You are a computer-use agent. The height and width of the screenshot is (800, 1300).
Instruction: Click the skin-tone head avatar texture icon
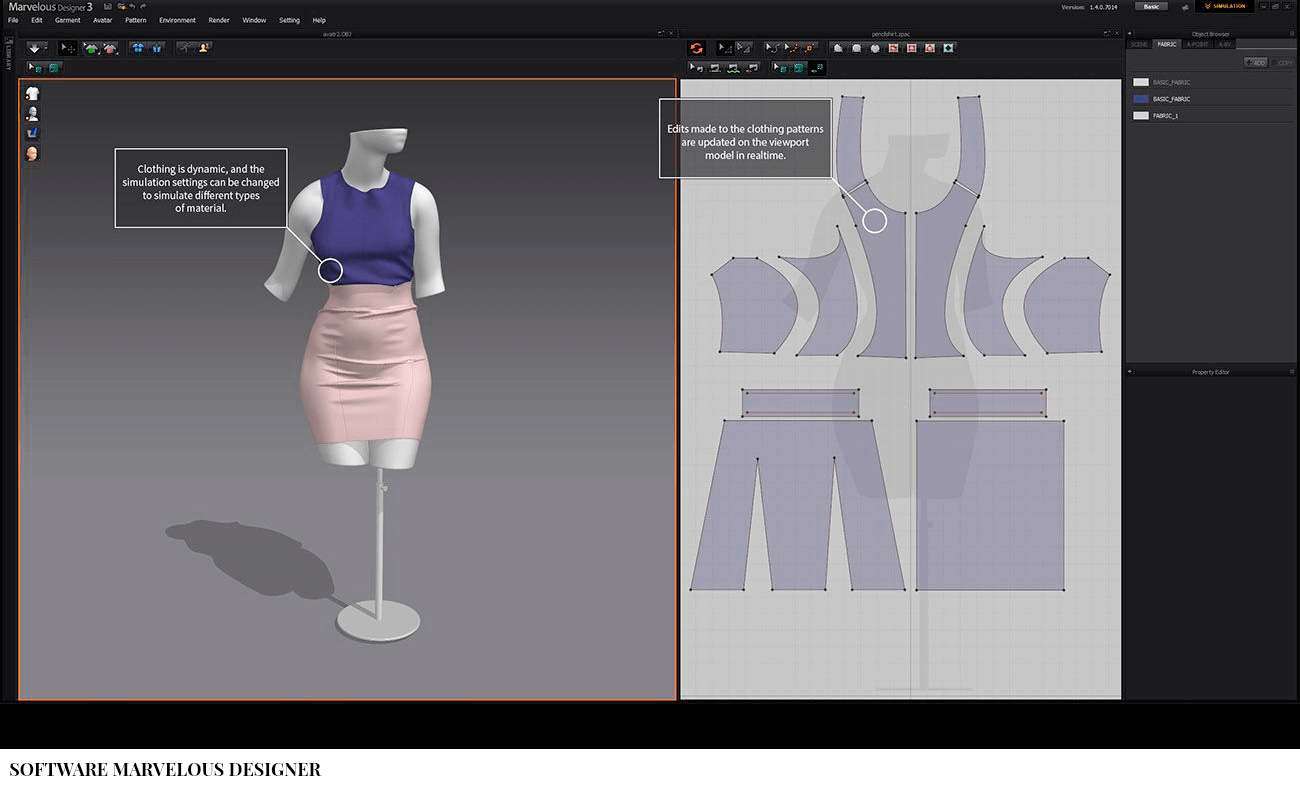point(32,153)
